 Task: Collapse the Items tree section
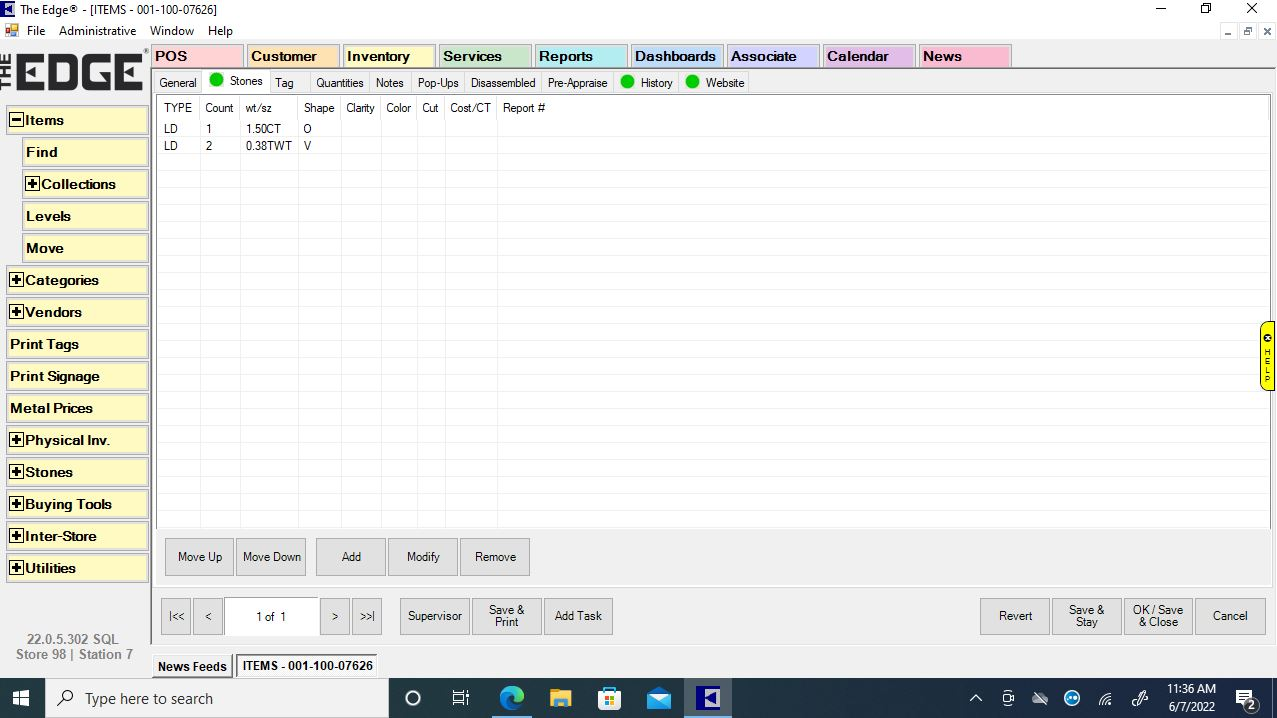[16, 120]
